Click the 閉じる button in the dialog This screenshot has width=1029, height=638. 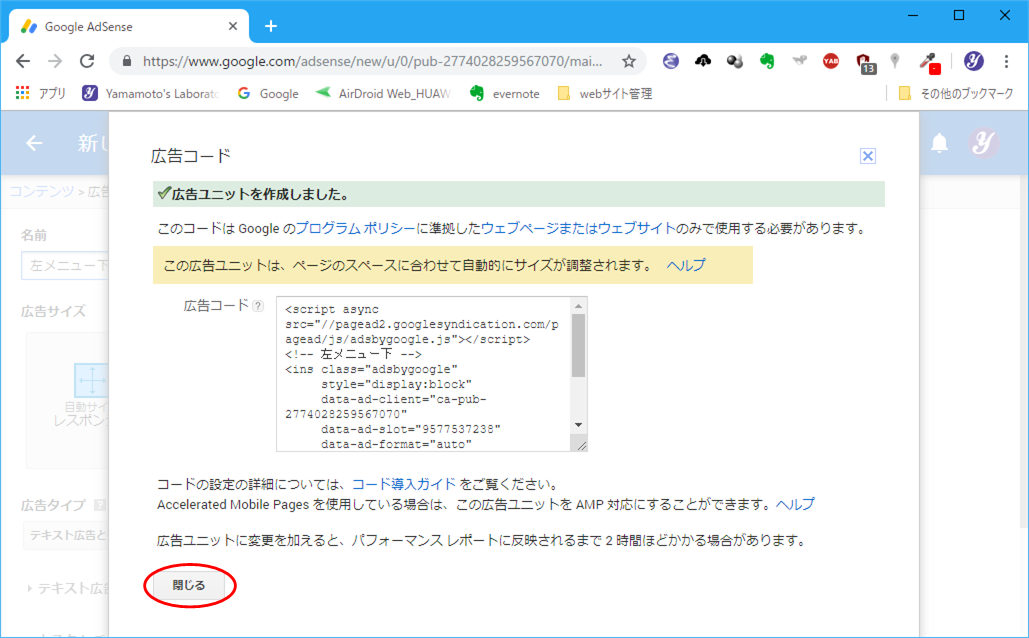pyautogui.click(x=189, y=585)
